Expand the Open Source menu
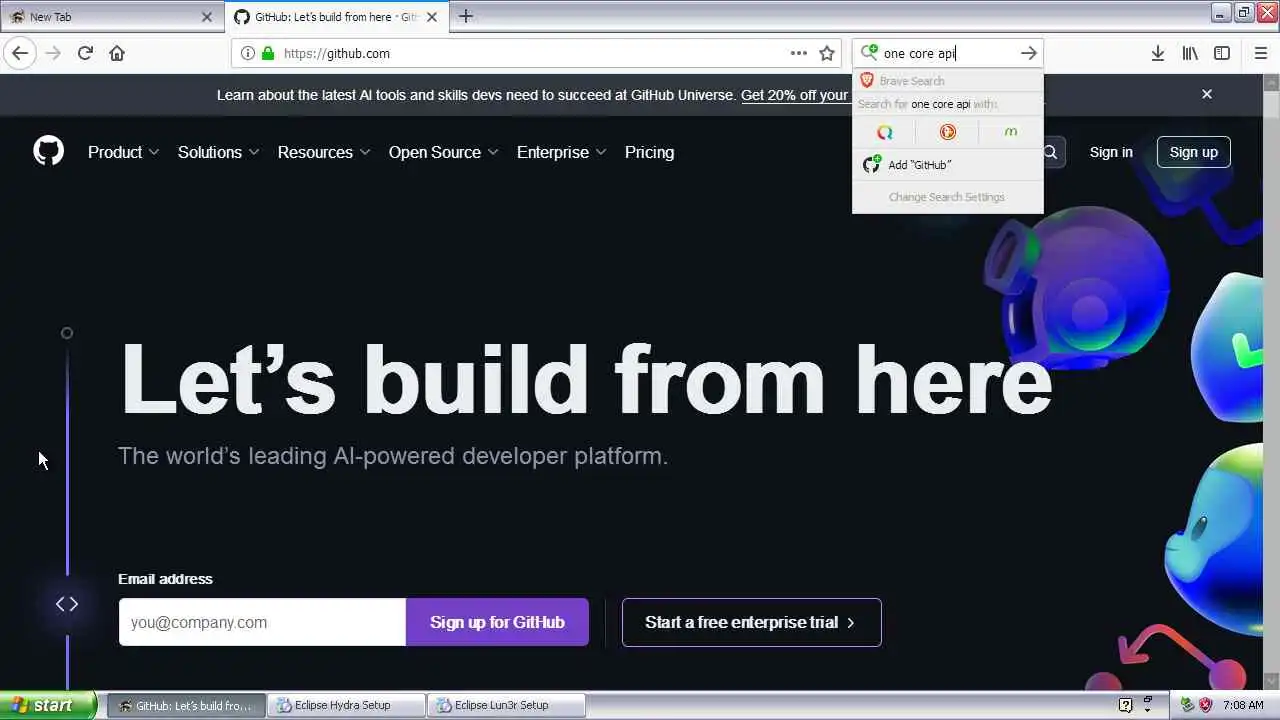Viewport: 1280px width, 720px height. pyautogui.click(x=443, y=152)
